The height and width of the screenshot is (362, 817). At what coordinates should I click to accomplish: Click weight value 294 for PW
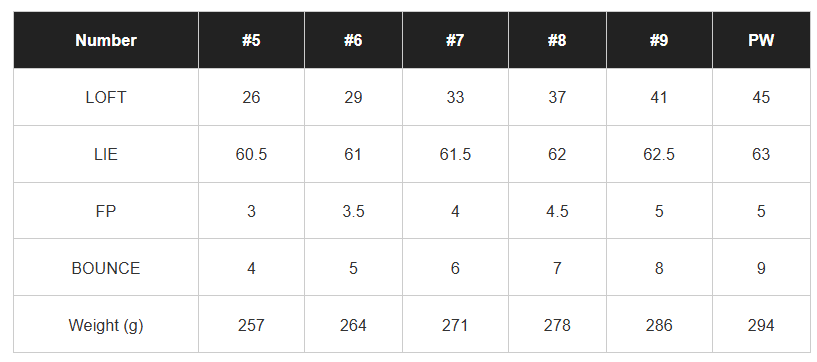pyautogui.click(x=761, y=325)
